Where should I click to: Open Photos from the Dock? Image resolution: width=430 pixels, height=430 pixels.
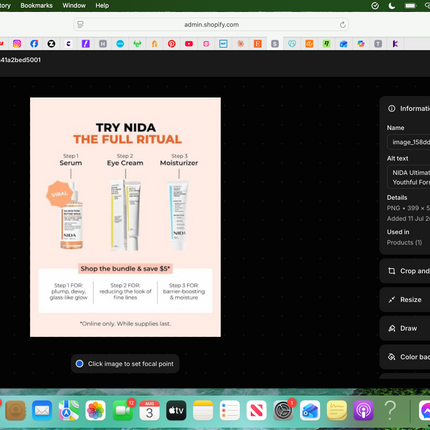click(96, 411)
